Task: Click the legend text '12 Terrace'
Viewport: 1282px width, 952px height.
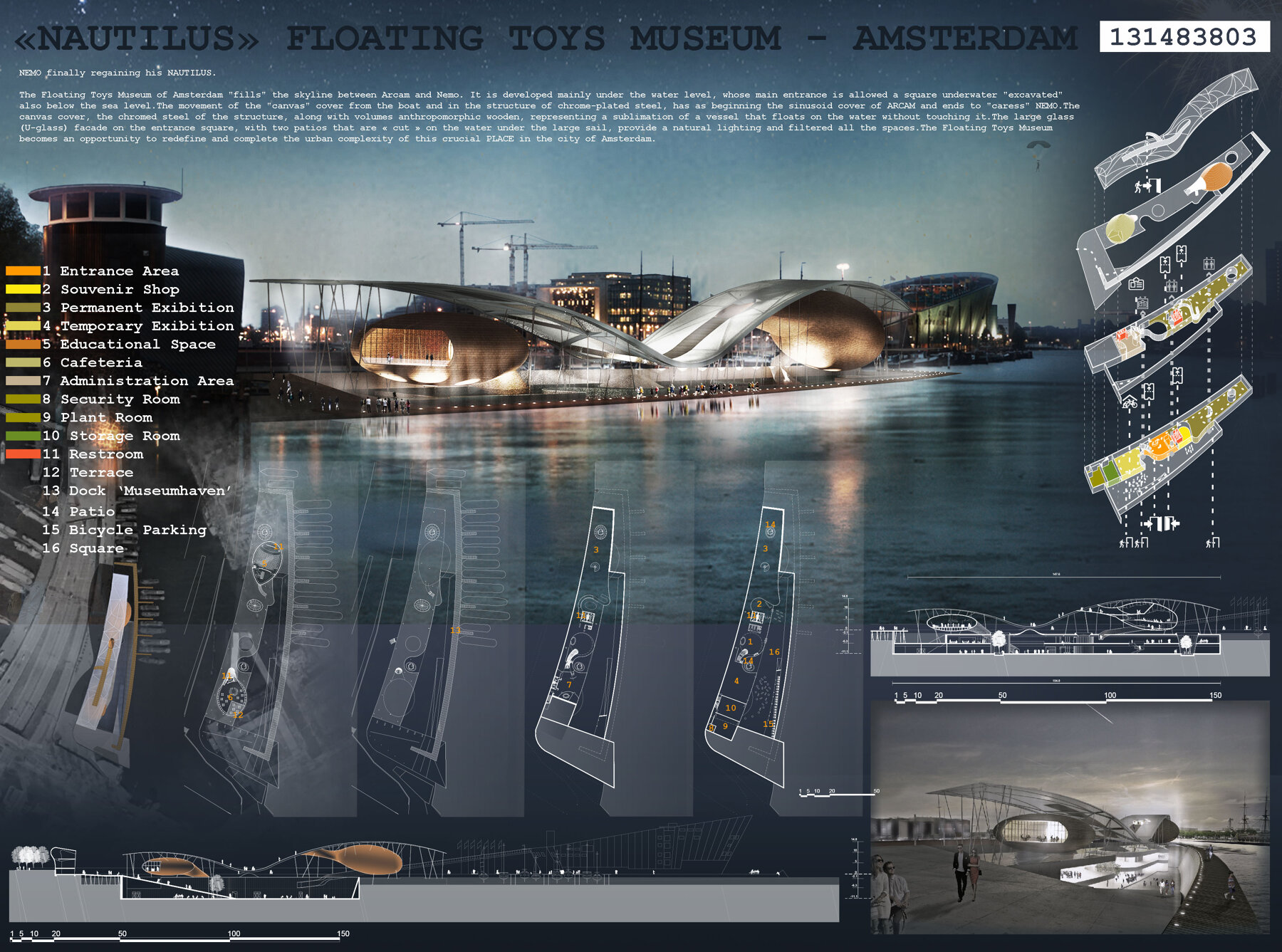Action: click(88, 472)
